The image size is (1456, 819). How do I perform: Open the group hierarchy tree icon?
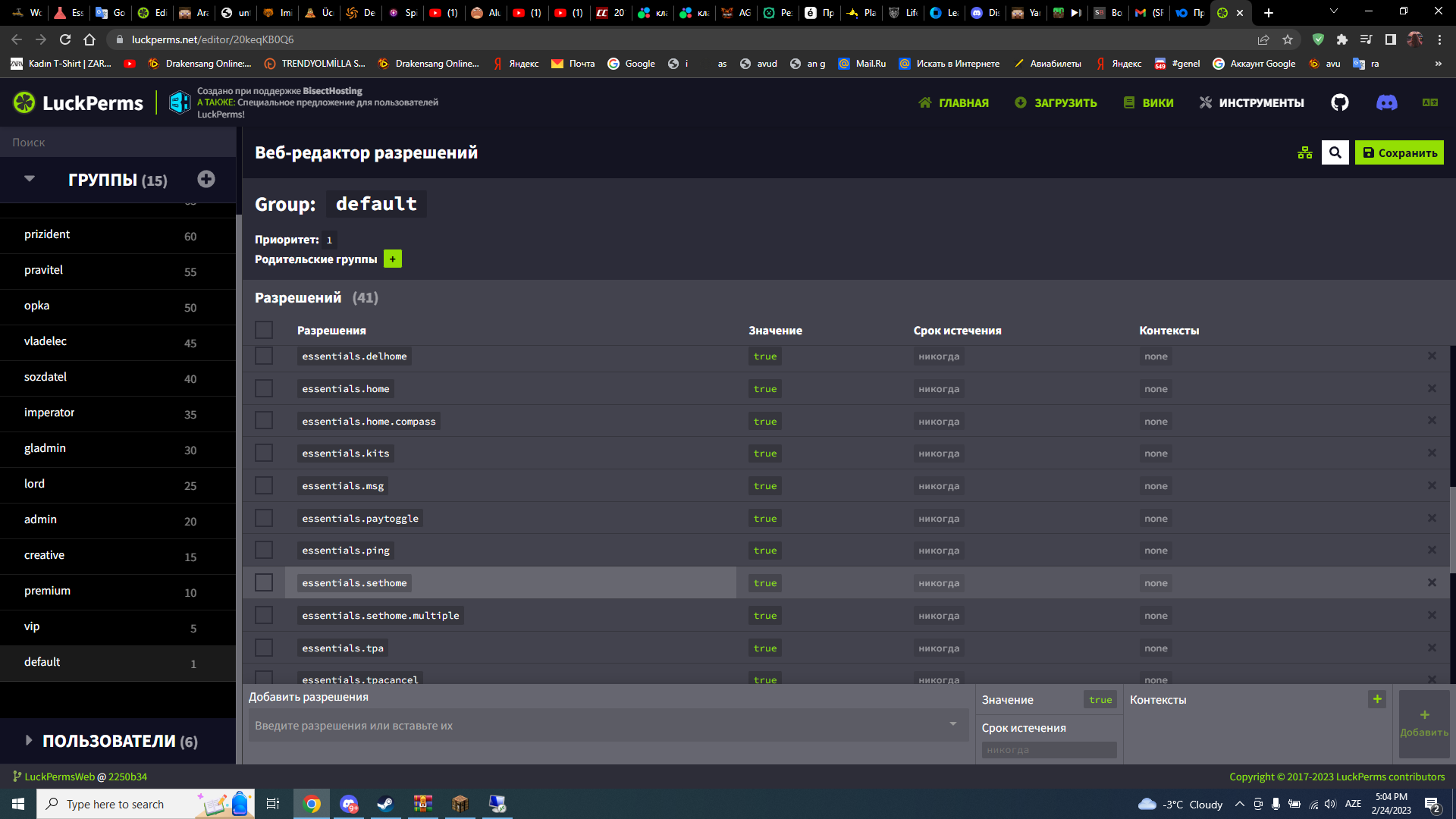[x=1304, y=152]
